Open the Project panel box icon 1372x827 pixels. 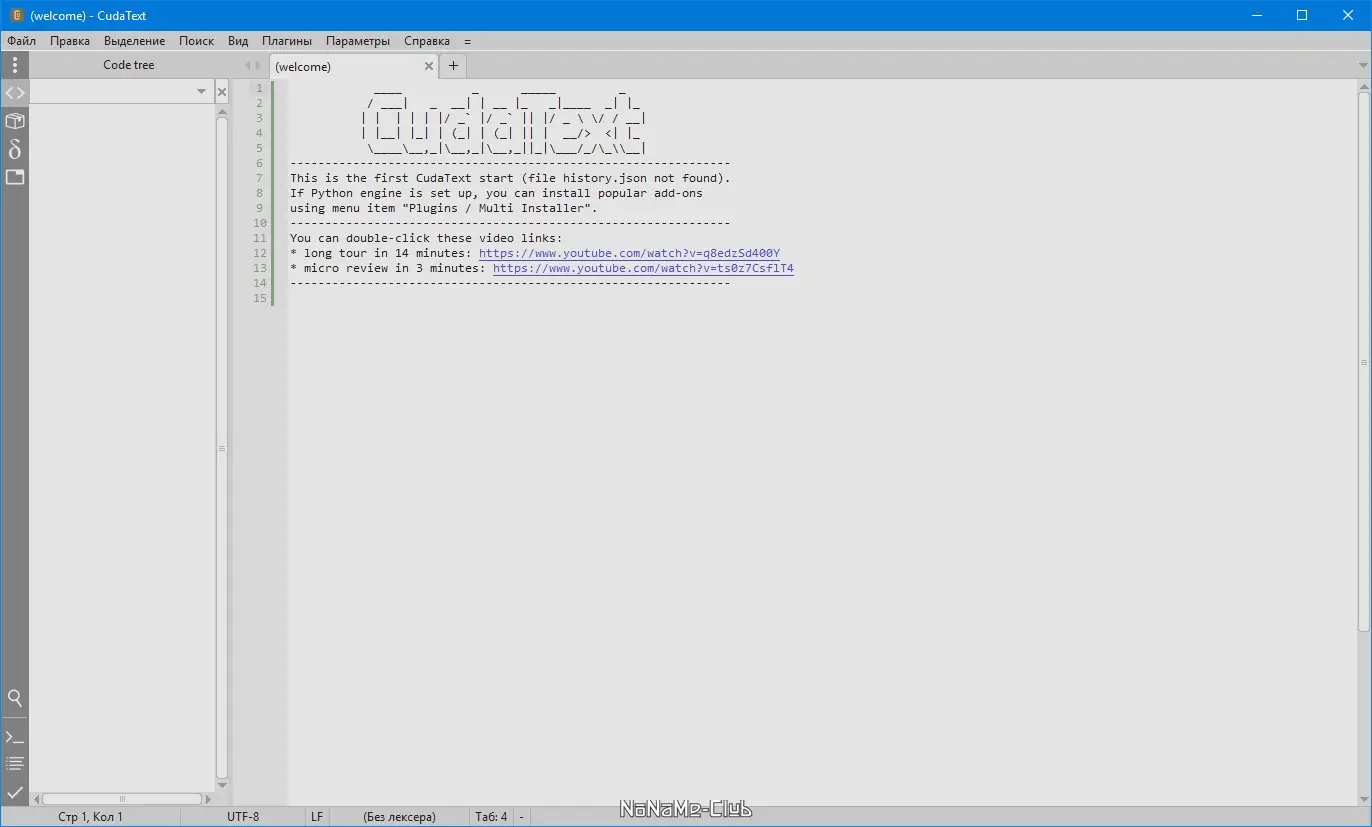tap(15, 121)
